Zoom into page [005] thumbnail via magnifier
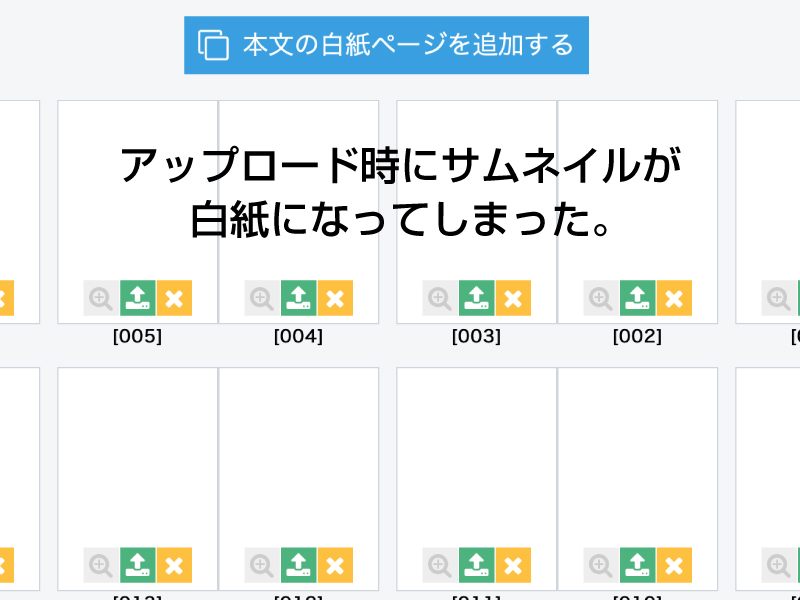The height and width of the screenshot is (600, 800). 102,298
